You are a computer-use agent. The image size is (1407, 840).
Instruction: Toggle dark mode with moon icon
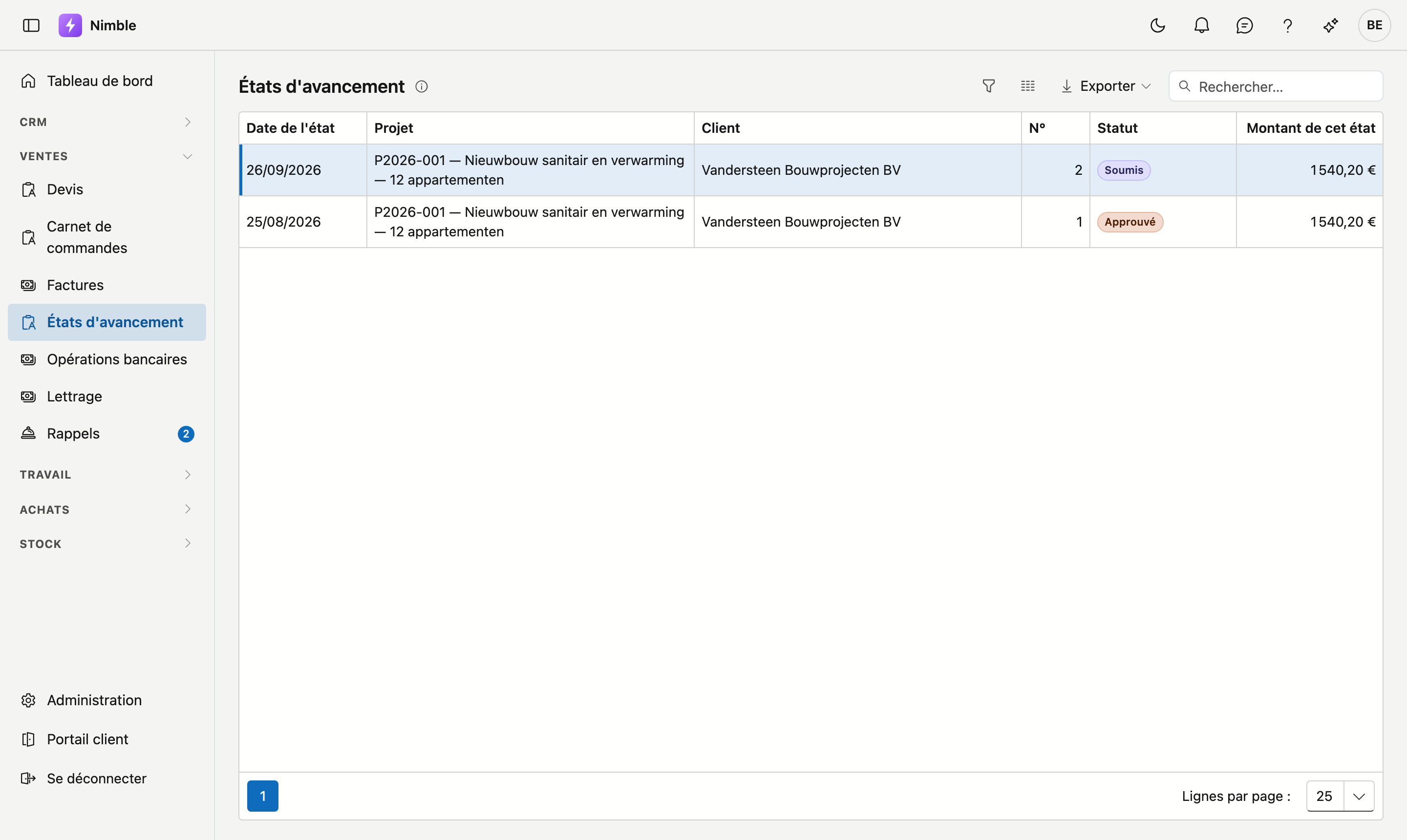point(1158,25)
